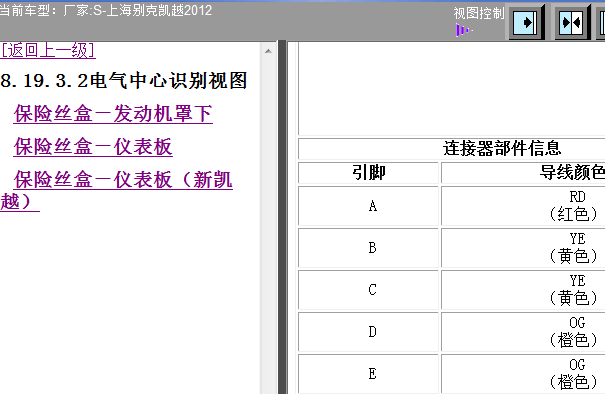
Task: Click the right-arrow view control icon
Action: [x=526, y=22]
